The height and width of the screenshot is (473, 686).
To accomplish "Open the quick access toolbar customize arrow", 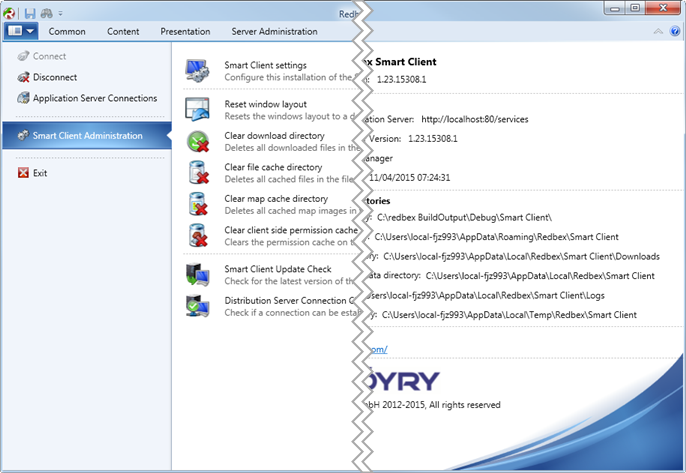I will point(60,13).
